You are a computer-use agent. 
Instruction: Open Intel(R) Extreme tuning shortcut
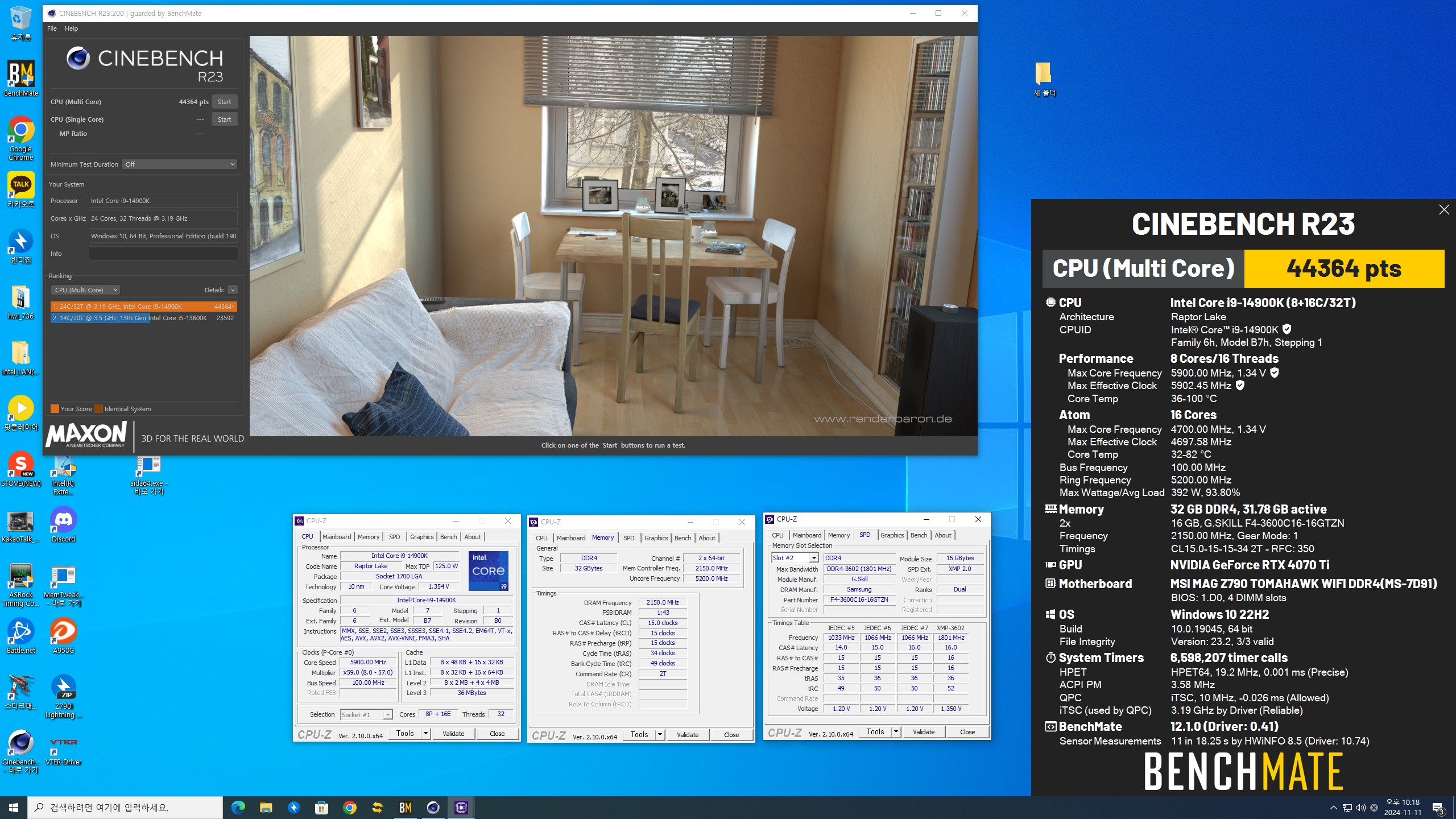point(63,475)
